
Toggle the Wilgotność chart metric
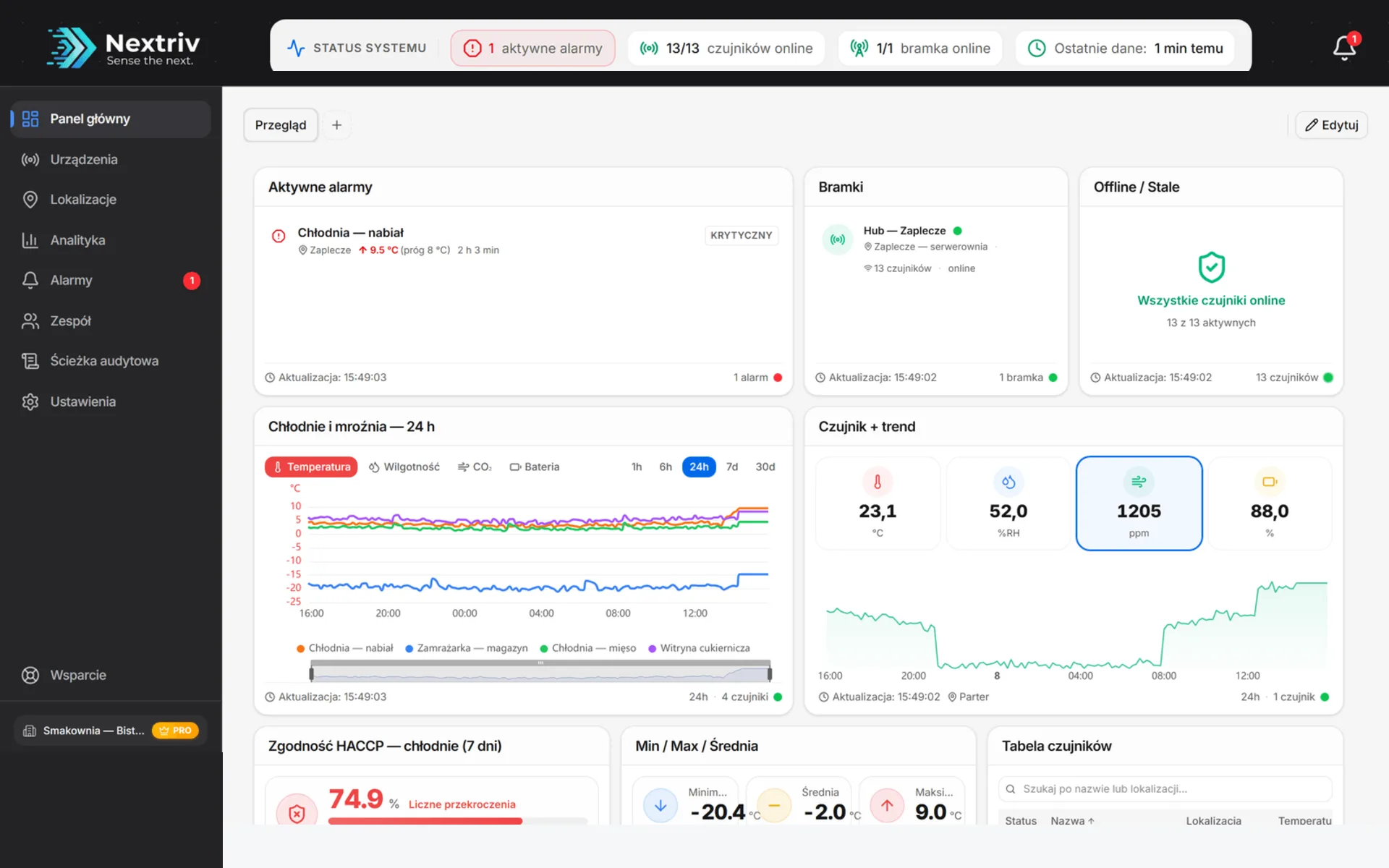click(404, 467)
